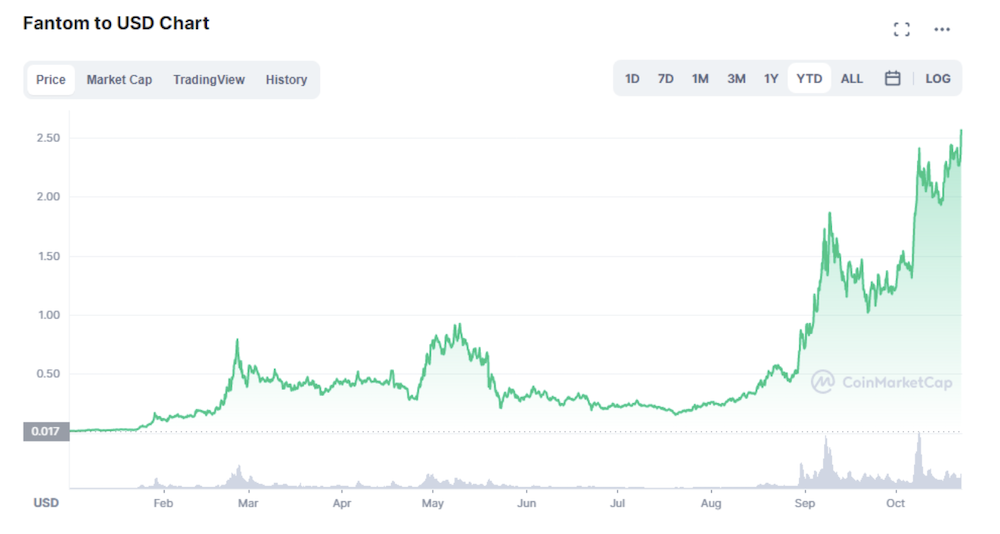Toggle LOG scale on the chart
This screenshot has width=1000, height=534.
(x=938, y=78)
